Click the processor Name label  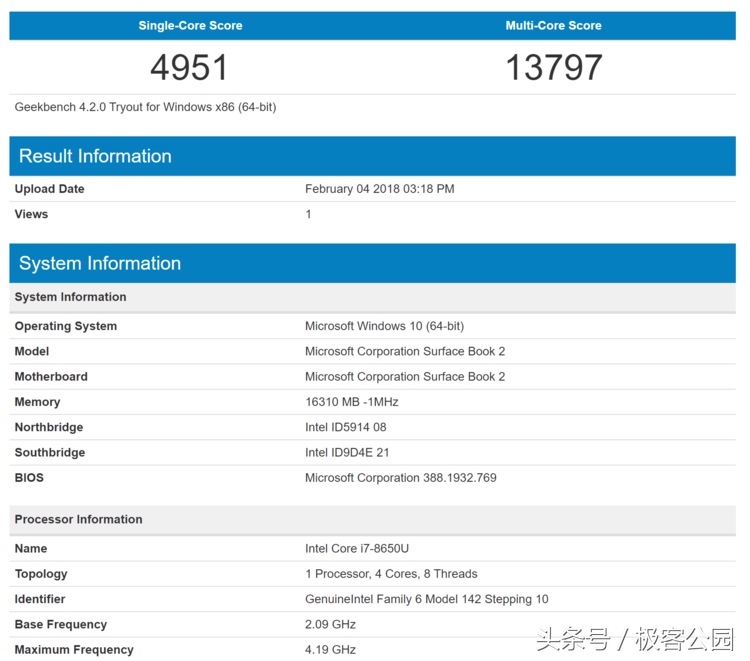point(31,549)
